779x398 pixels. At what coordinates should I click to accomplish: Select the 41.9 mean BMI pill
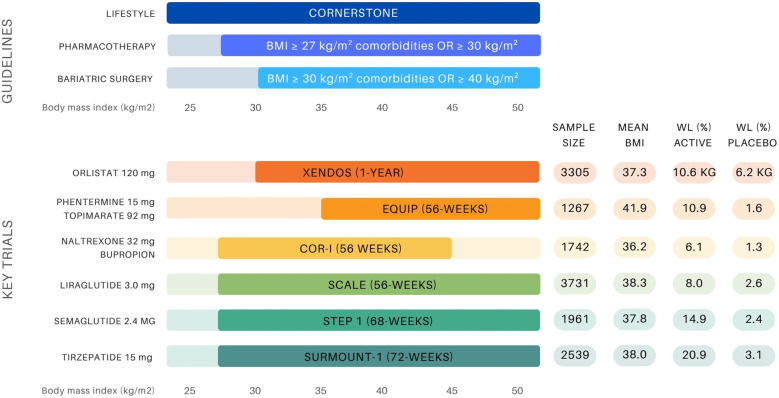point(634,208)
